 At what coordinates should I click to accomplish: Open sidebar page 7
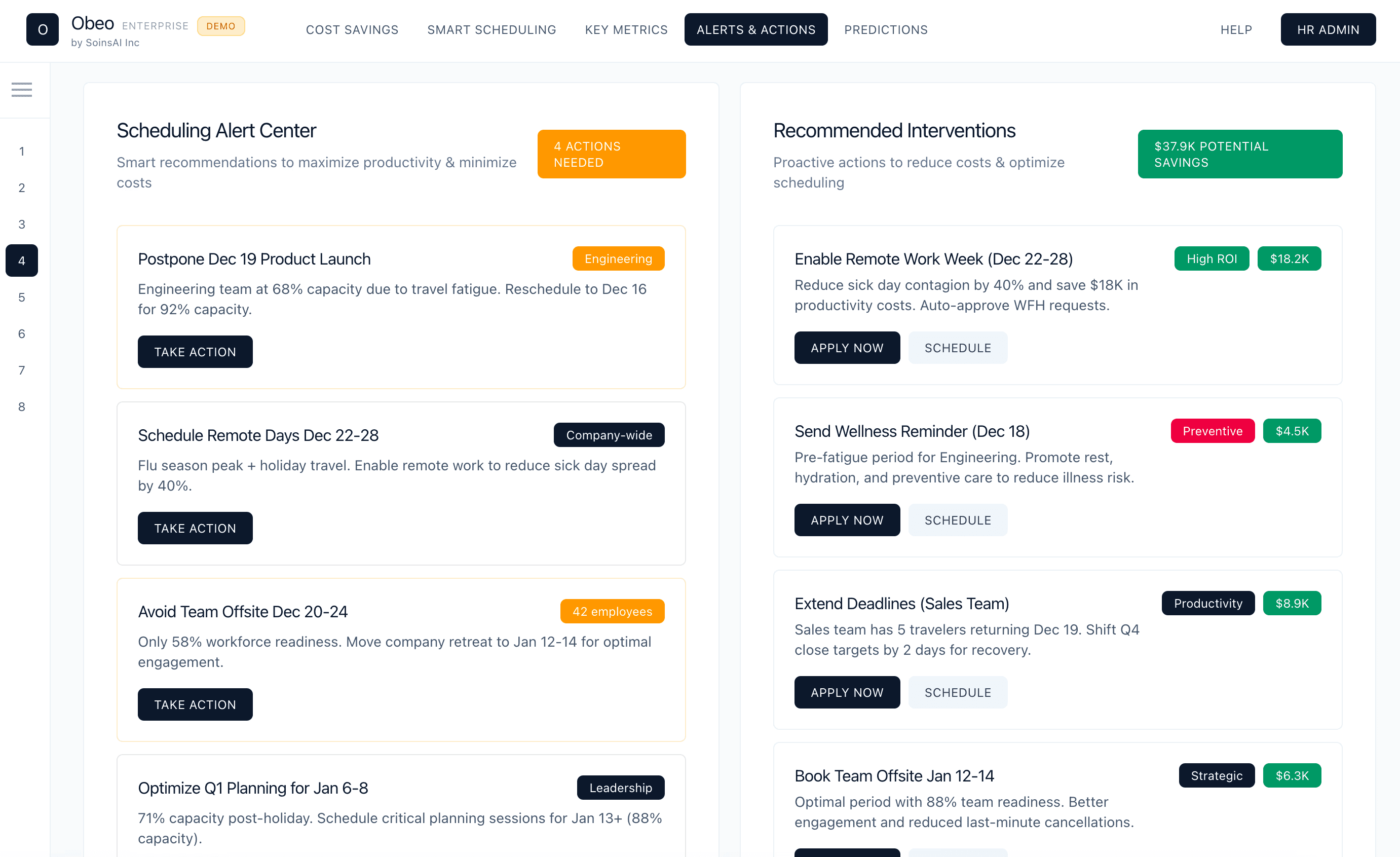tap(22, 370)
